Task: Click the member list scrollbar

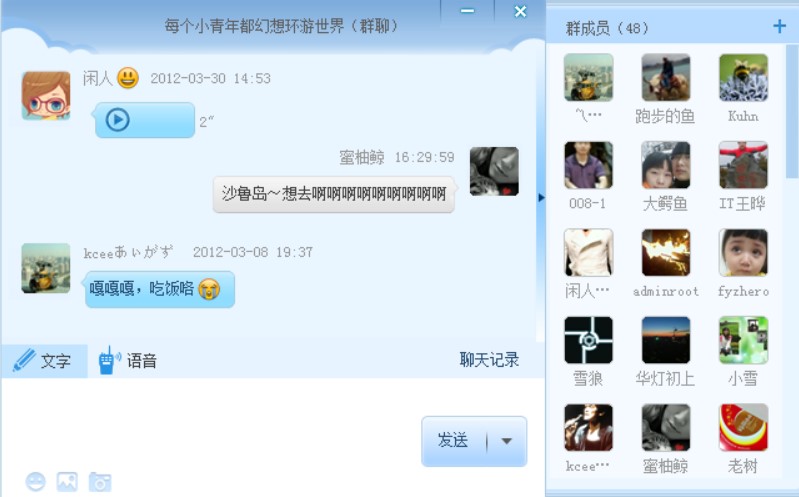Action: [791, 111]
